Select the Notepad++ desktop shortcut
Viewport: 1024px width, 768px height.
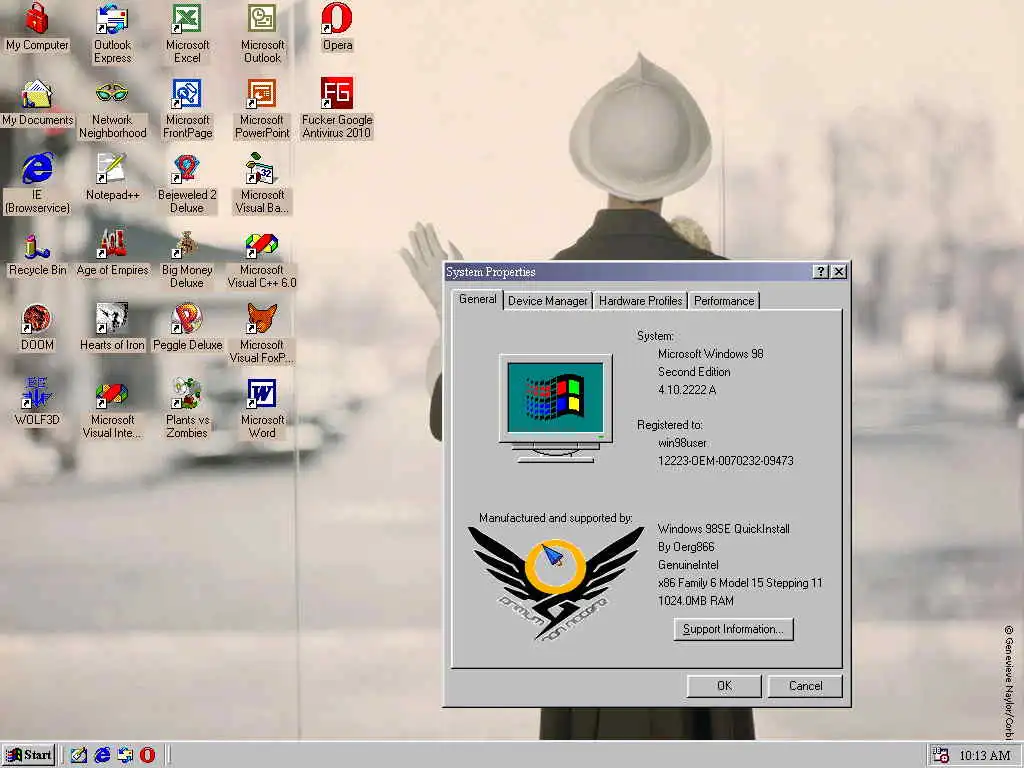pos(112,177)
